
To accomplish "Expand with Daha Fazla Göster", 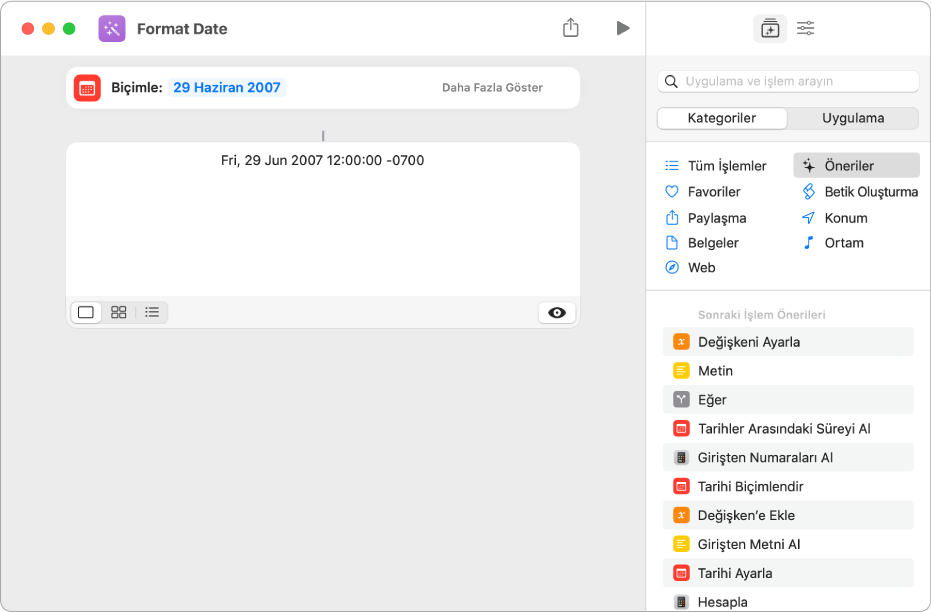I will point(492,88).
